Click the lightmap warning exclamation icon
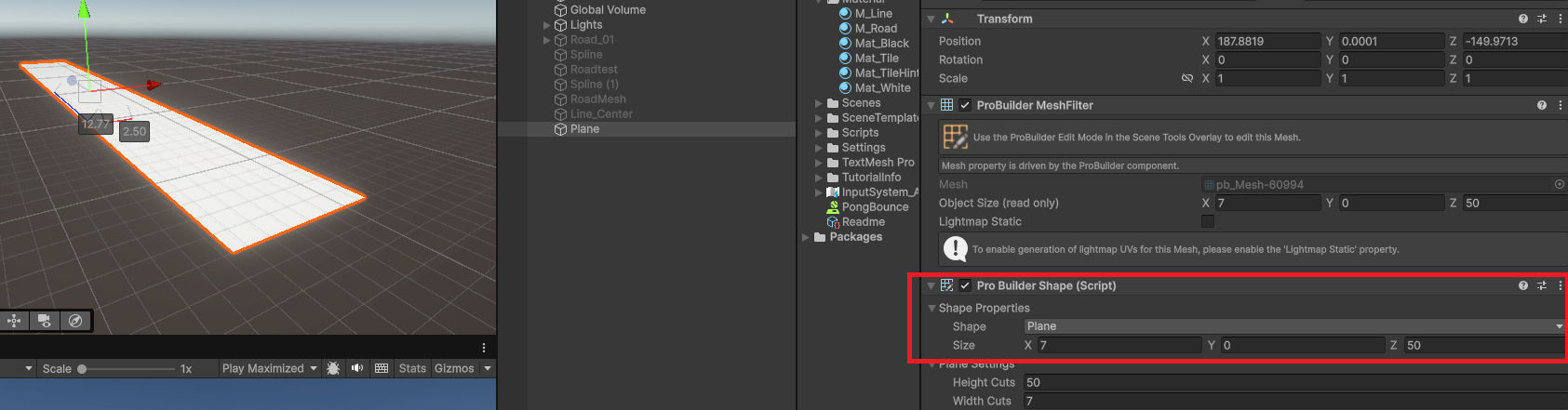 coord(955,248)
